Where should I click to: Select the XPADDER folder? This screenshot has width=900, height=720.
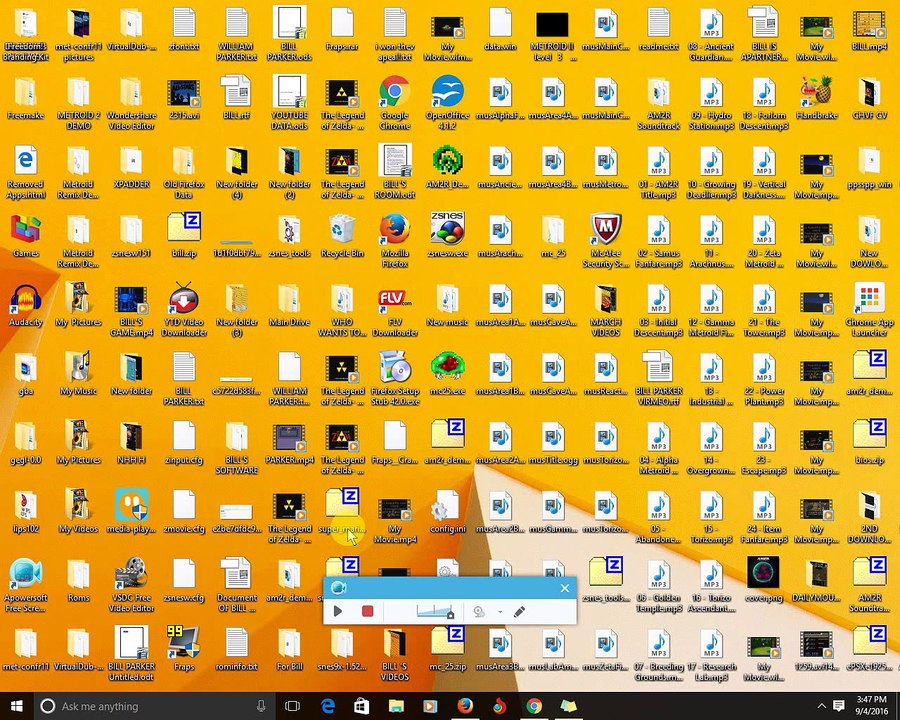coord(131,168)
